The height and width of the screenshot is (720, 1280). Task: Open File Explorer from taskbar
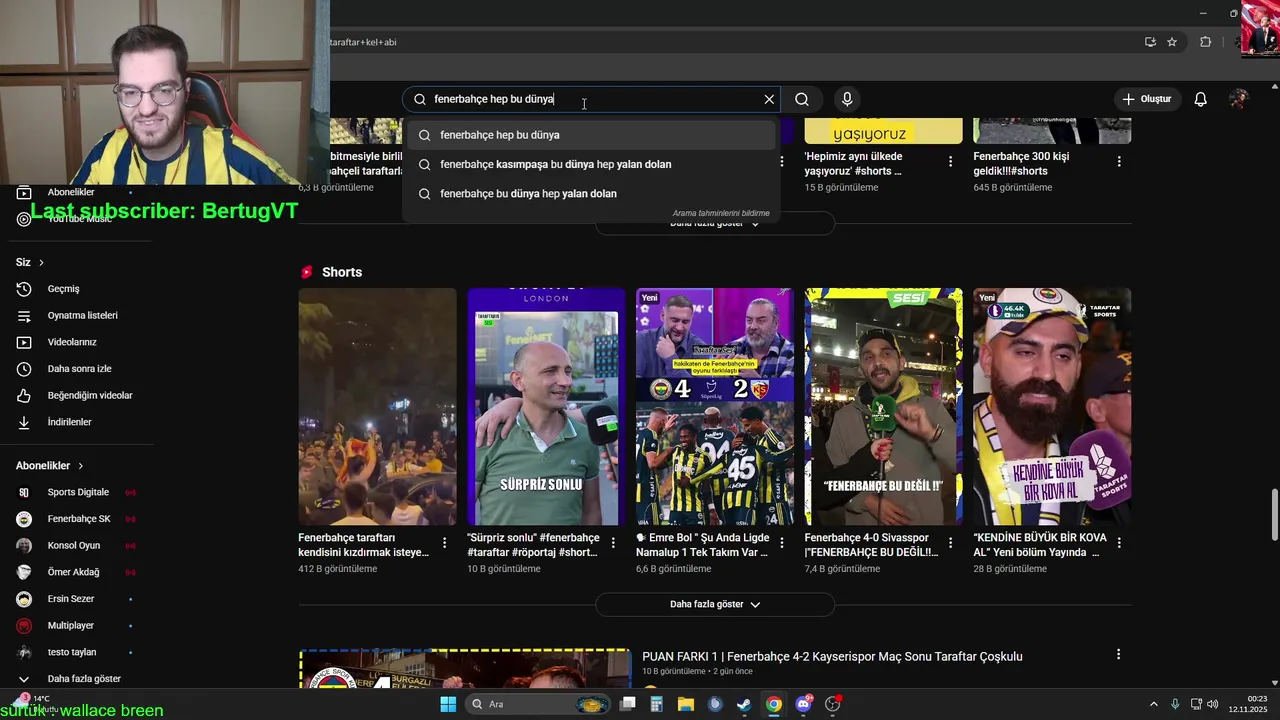pos(686,704)
